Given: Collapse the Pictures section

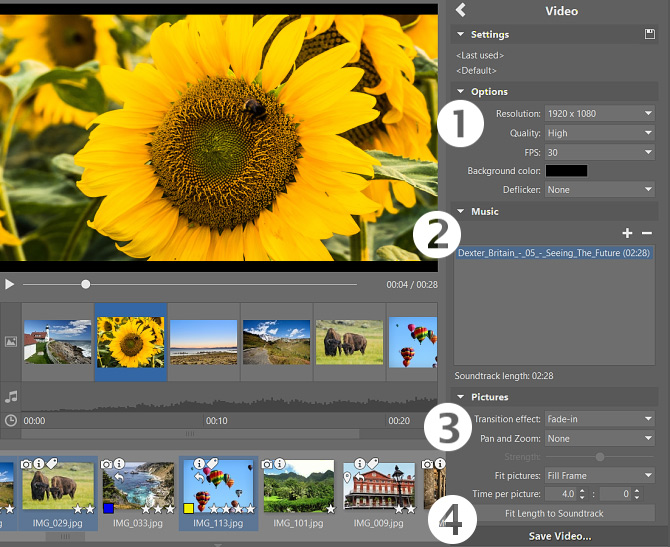Looking at the screenshot, I should pyautogui.click(x=461, y=397).
